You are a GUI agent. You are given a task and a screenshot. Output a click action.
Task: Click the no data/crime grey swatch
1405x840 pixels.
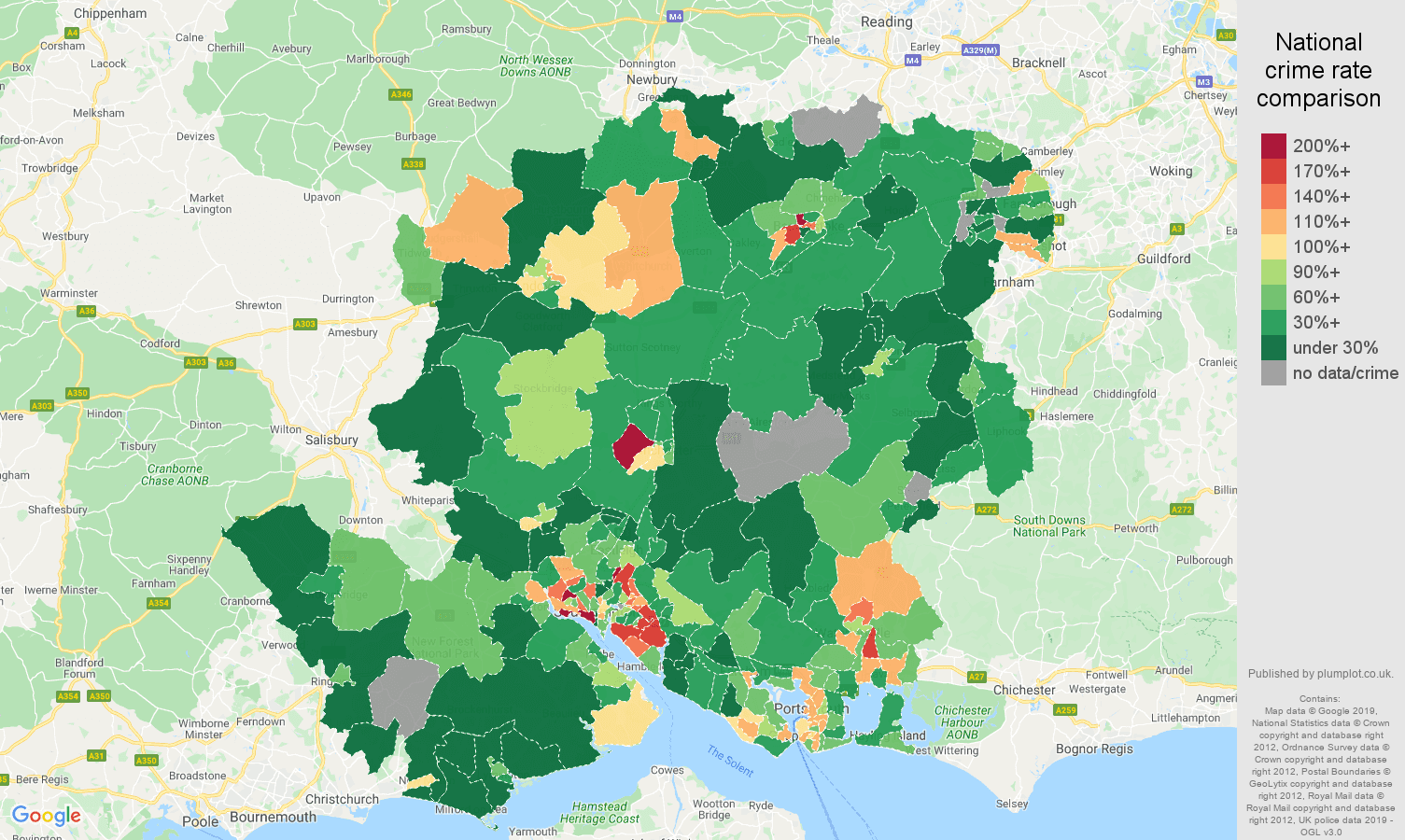[1273, 373]
